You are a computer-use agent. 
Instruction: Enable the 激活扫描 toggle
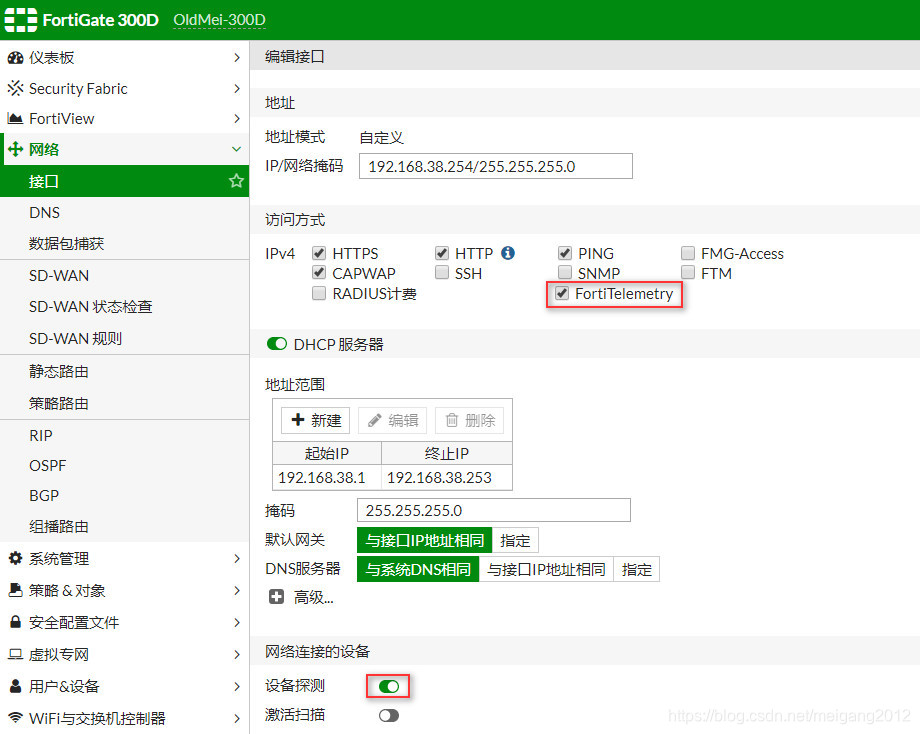(x=388, y=715)
